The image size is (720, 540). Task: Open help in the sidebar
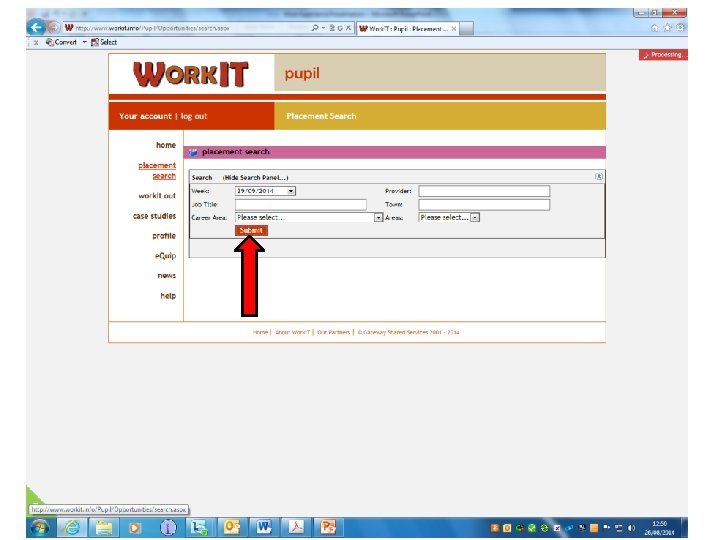point(168,296)
